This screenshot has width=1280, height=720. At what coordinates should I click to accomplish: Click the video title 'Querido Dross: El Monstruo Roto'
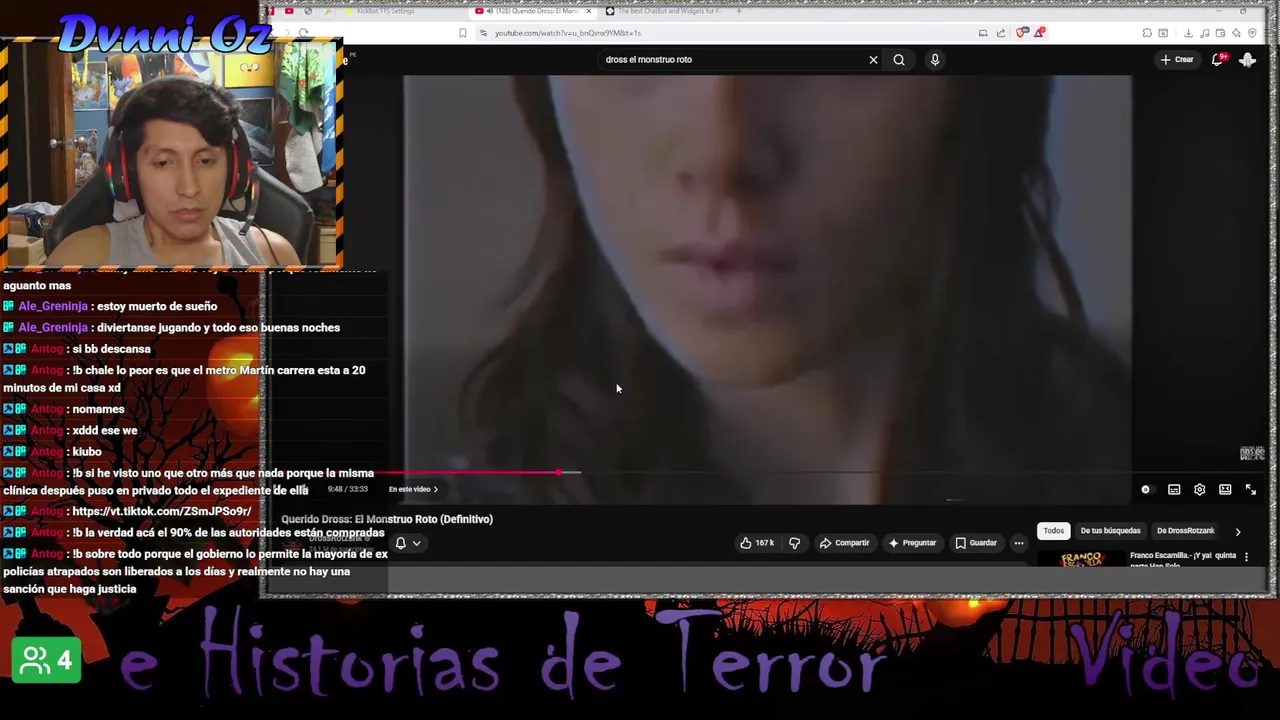387,519
